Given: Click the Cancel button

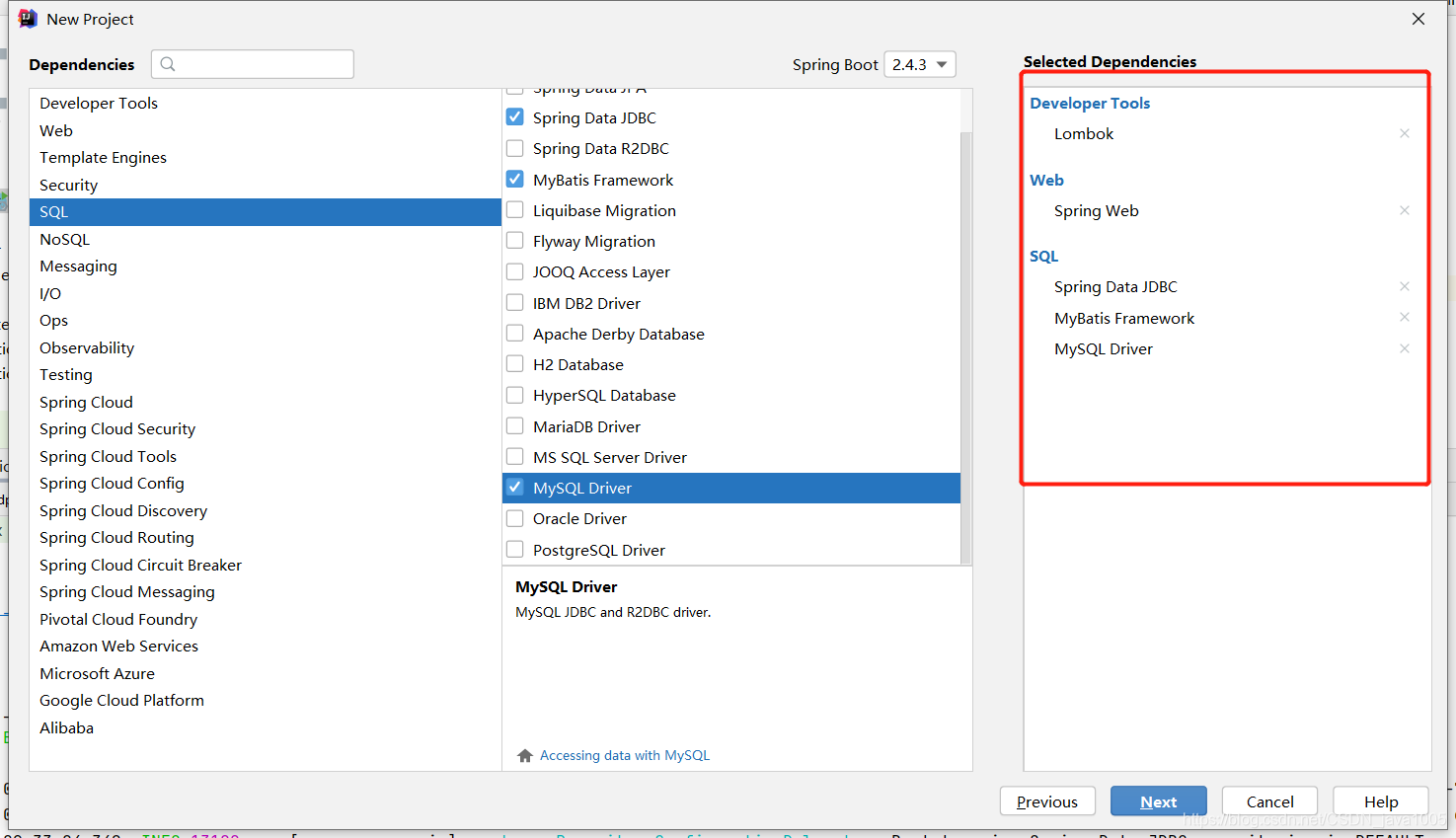Looking at the screenshot, I should pyautogui.click(x=1269, y=801).
